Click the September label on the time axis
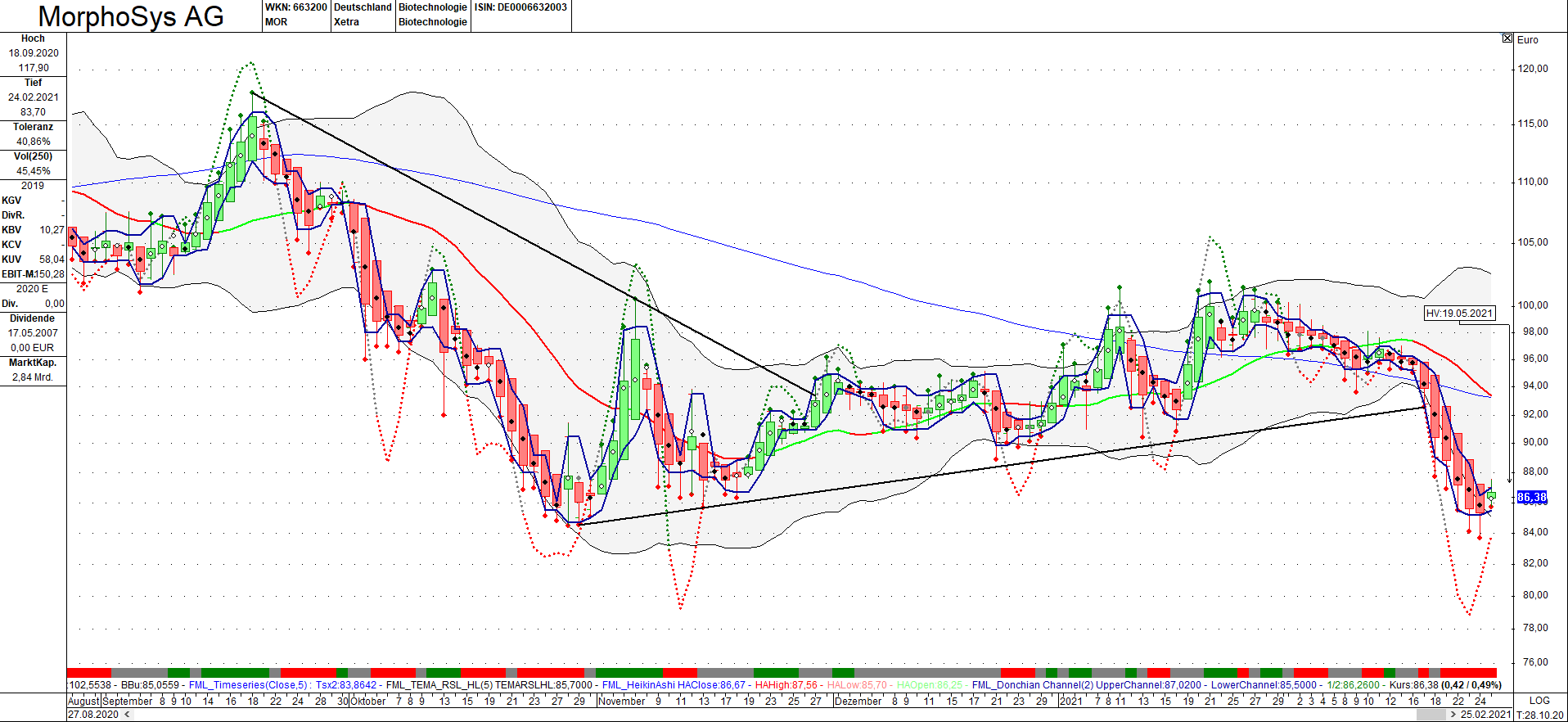1568x722 pixels. pyautogui.click(x=128, y=701)
